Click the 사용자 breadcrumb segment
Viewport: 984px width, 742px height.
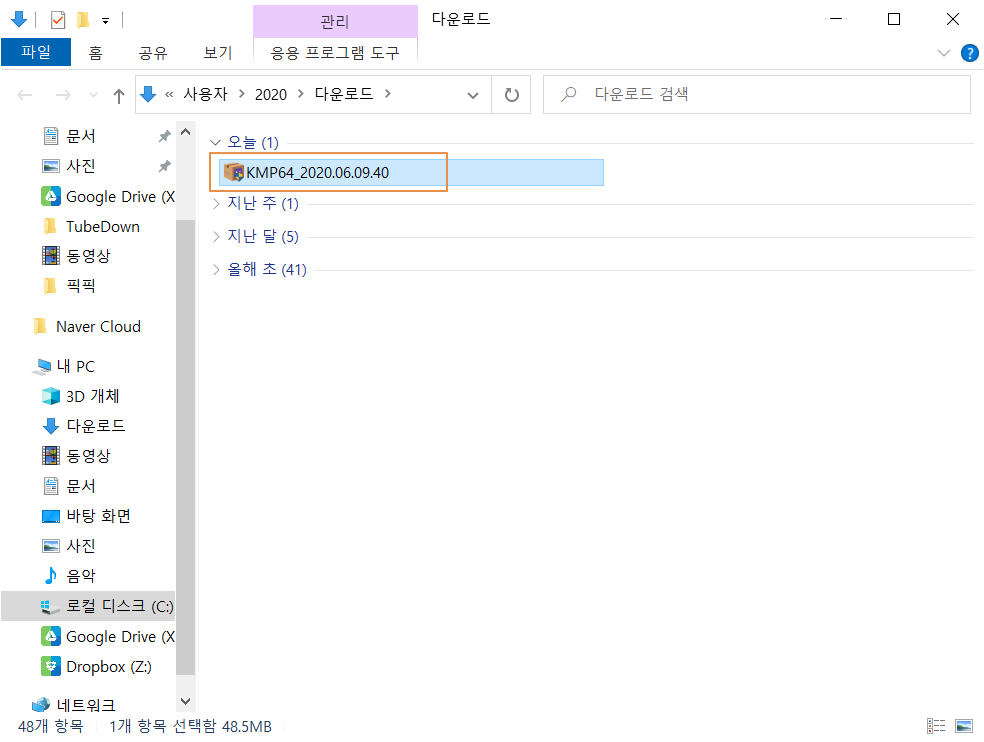205,94
